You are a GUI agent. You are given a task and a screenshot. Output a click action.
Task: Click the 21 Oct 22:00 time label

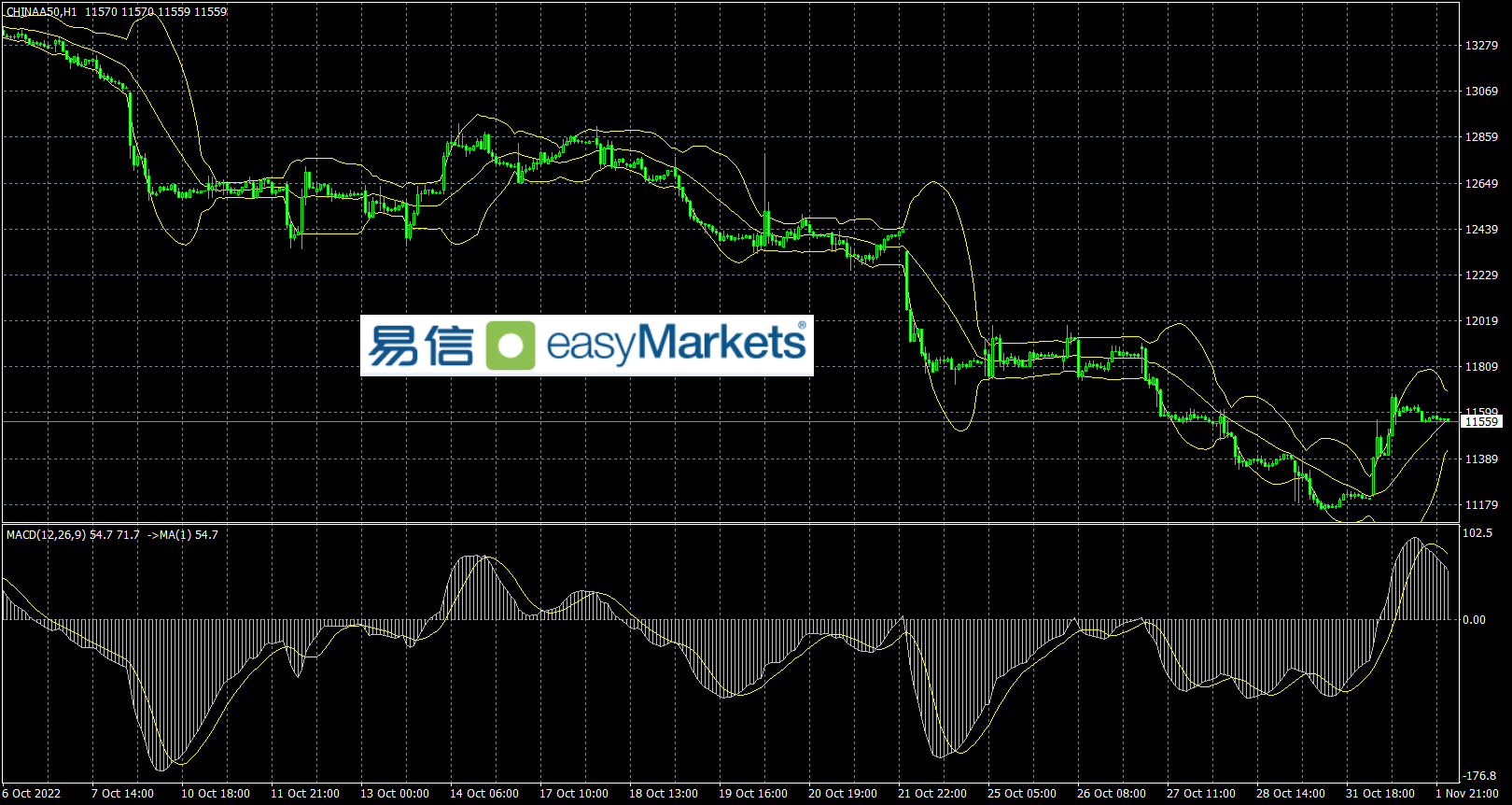point(932,794)
